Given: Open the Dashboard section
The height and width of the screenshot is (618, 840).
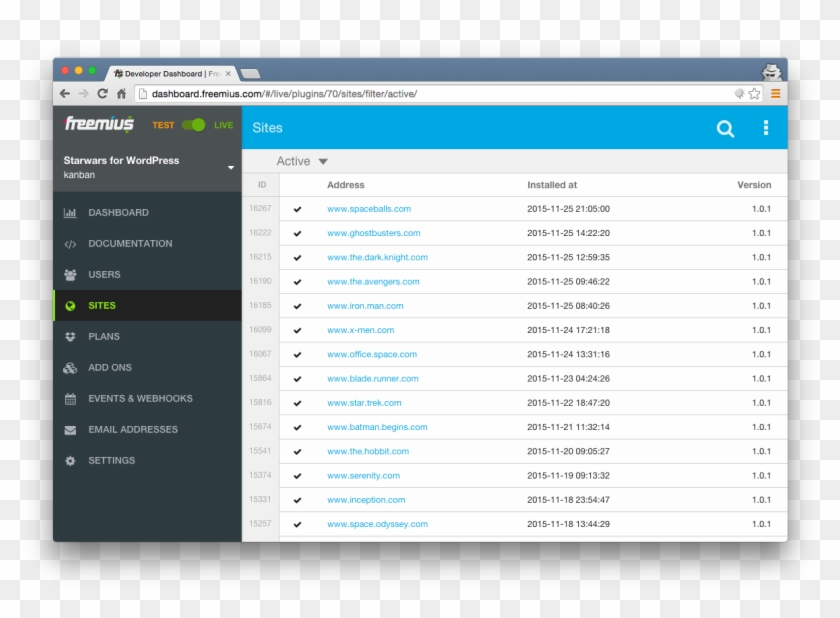Looking at the screenshot, I should 118,212.
